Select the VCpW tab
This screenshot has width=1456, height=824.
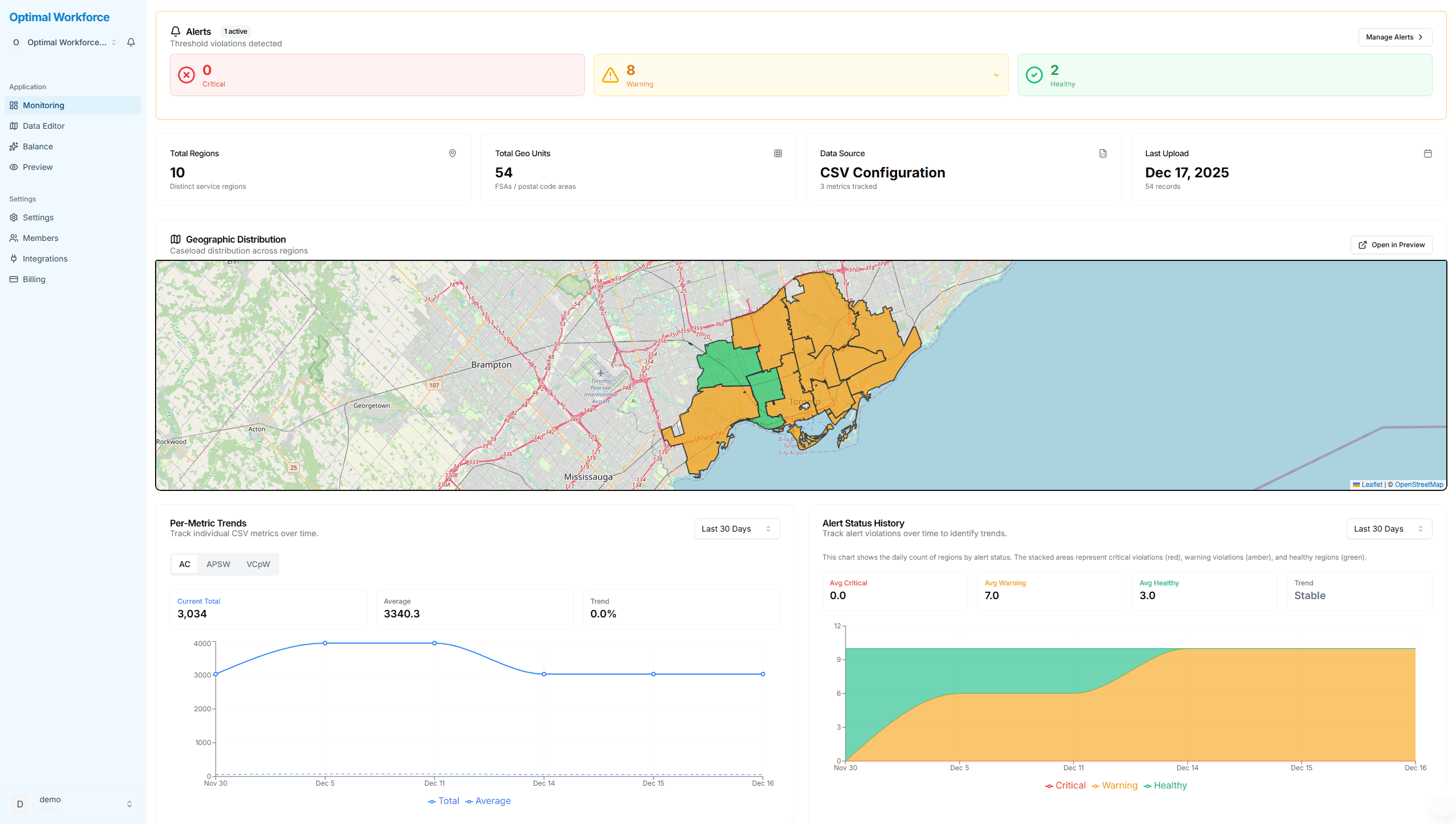258,564
